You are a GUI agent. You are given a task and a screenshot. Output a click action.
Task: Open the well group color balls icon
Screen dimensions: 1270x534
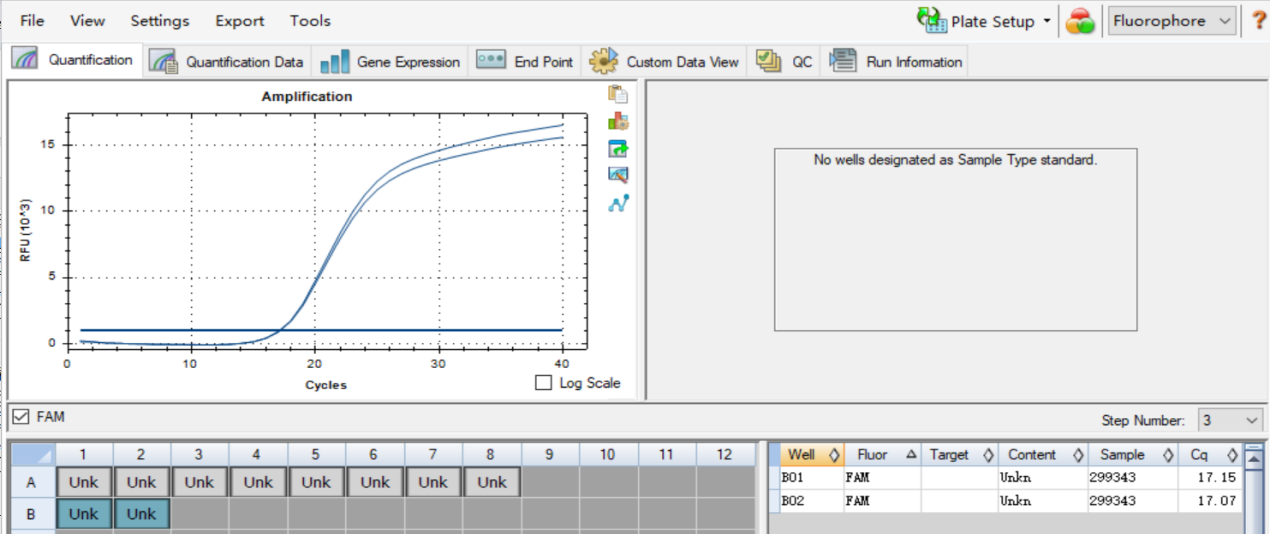point(1080,21)
